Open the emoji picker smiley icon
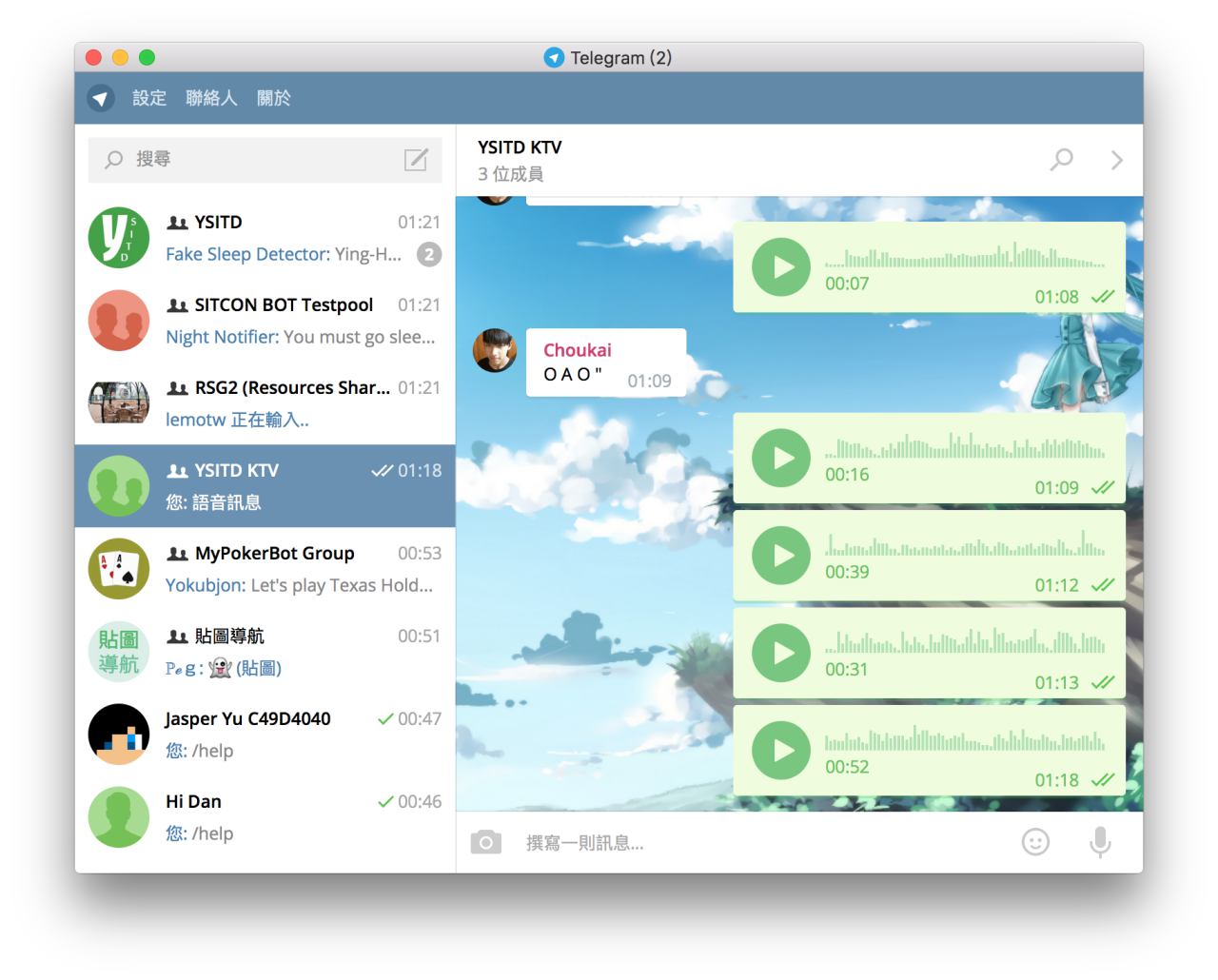Viewport: 1218px width, 980px height. coord(1035,842)
